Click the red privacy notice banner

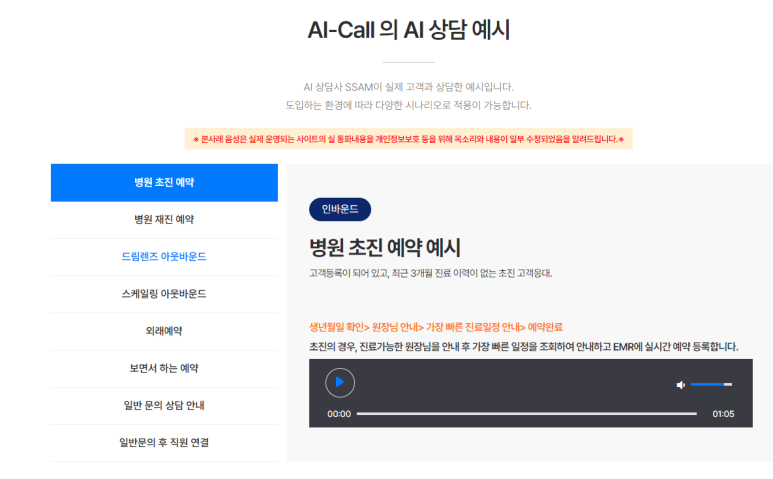tap(408, 139)
